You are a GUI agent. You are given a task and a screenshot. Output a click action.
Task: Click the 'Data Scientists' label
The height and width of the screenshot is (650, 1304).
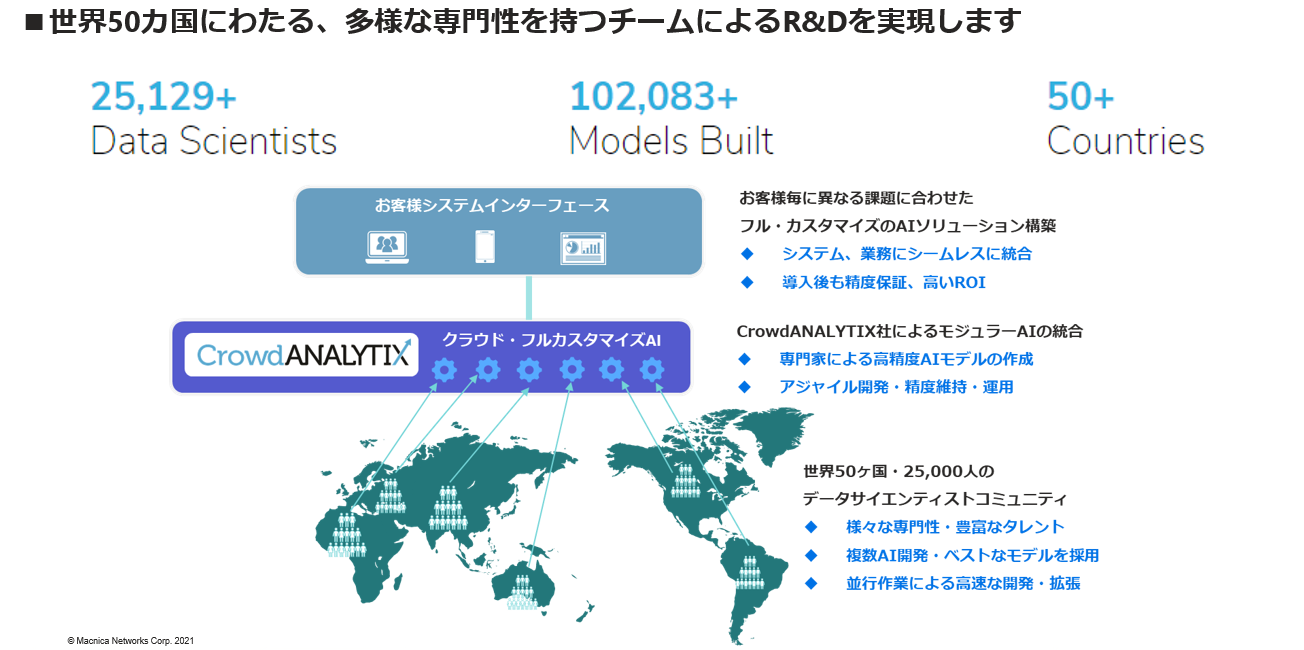tap(213, 141)
